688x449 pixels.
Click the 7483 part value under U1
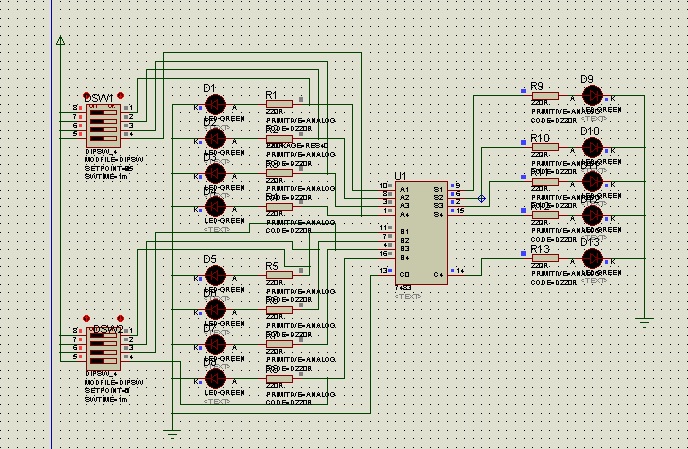(403, 288)
